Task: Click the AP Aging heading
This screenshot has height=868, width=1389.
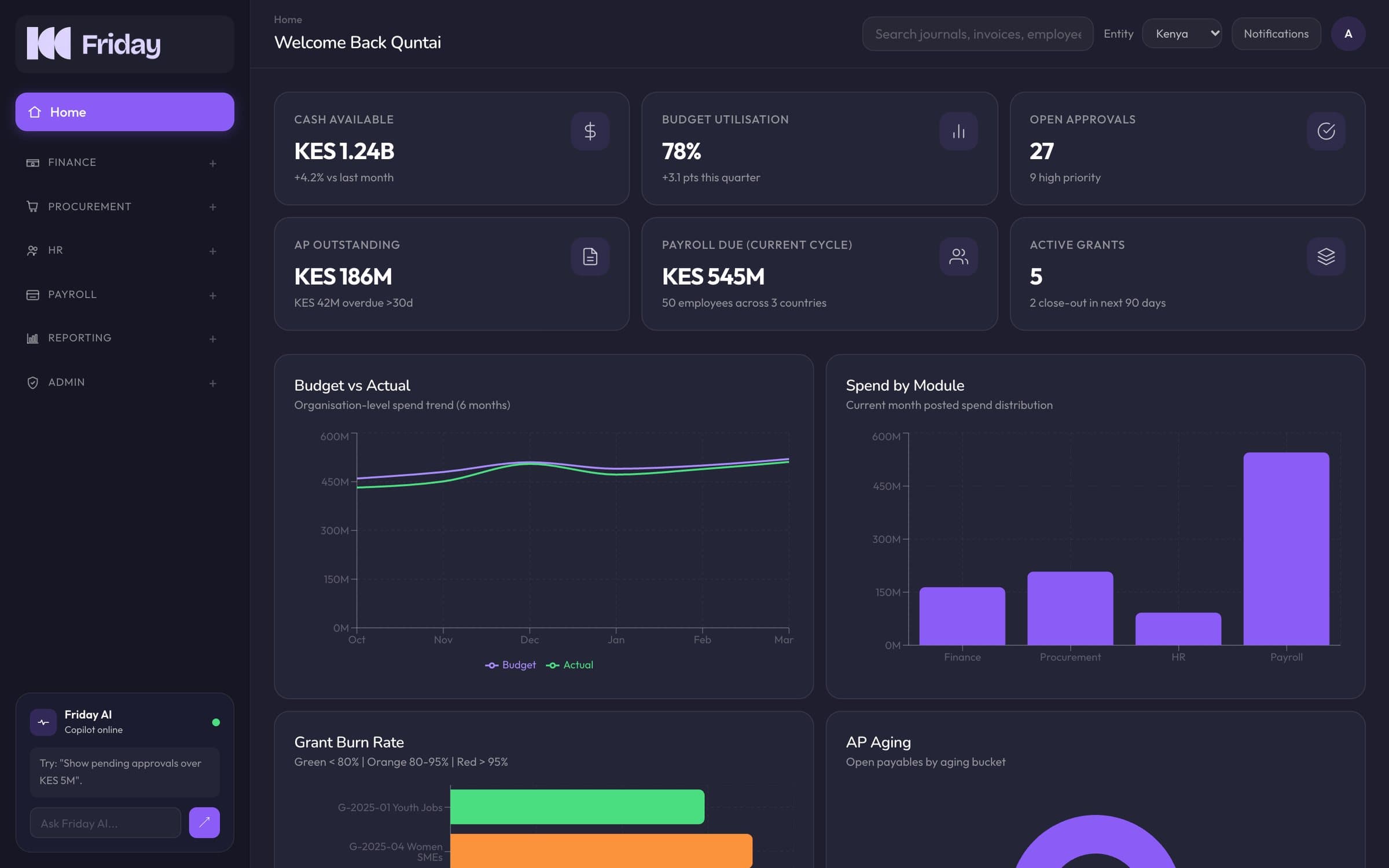Action: coord(878,742)
